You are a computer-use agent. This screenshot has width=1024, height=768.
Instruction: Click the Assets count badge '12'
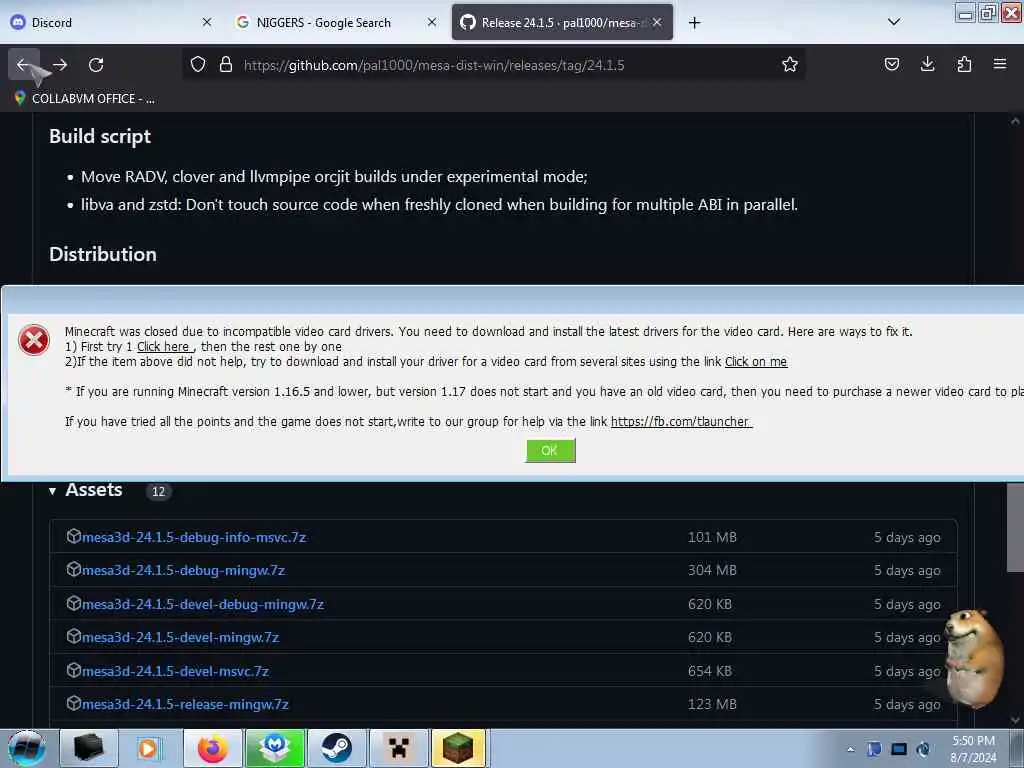point(158,491)
